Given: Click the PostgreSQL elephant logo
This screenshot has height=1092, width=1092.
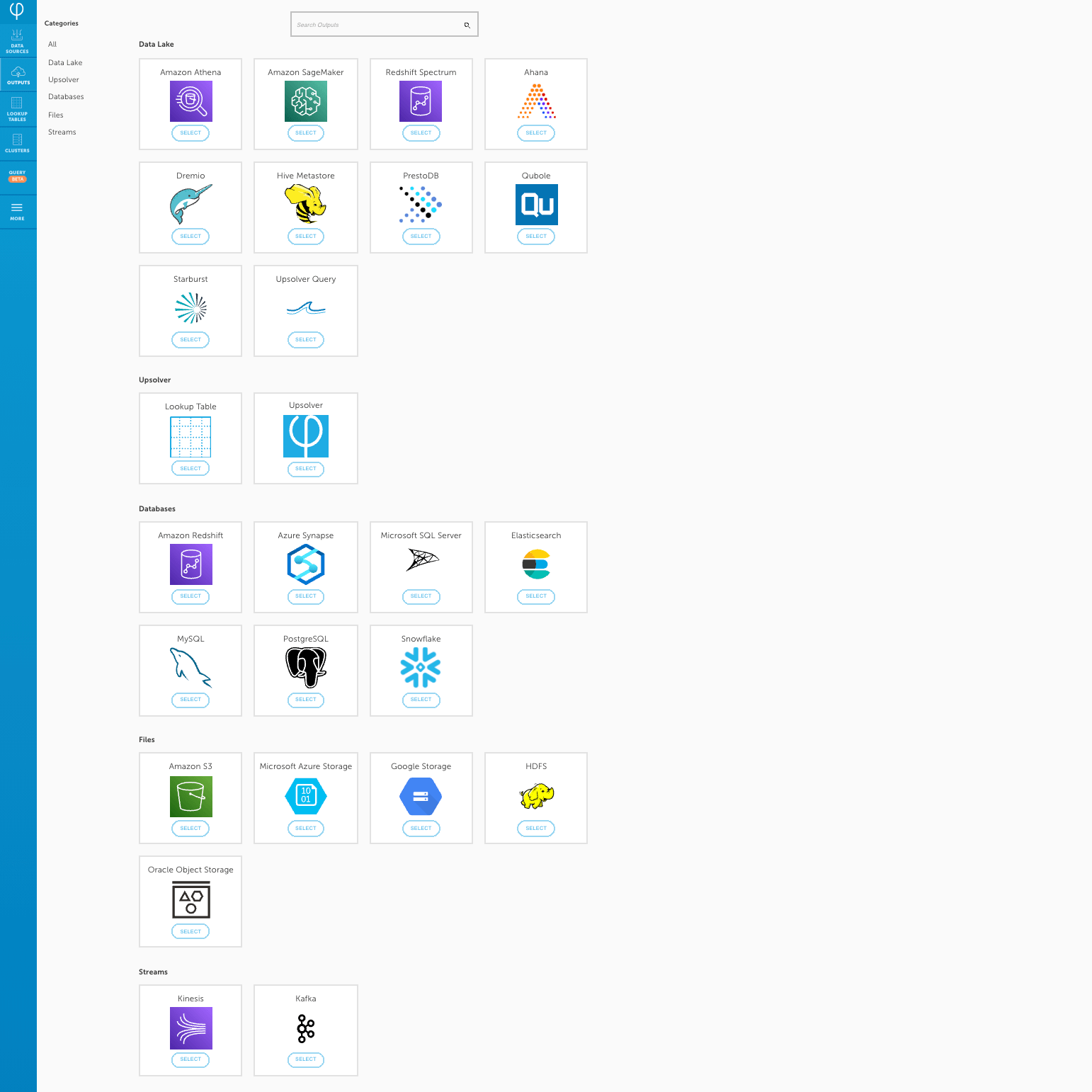Looking at the screenshot, I should [306, 668].
